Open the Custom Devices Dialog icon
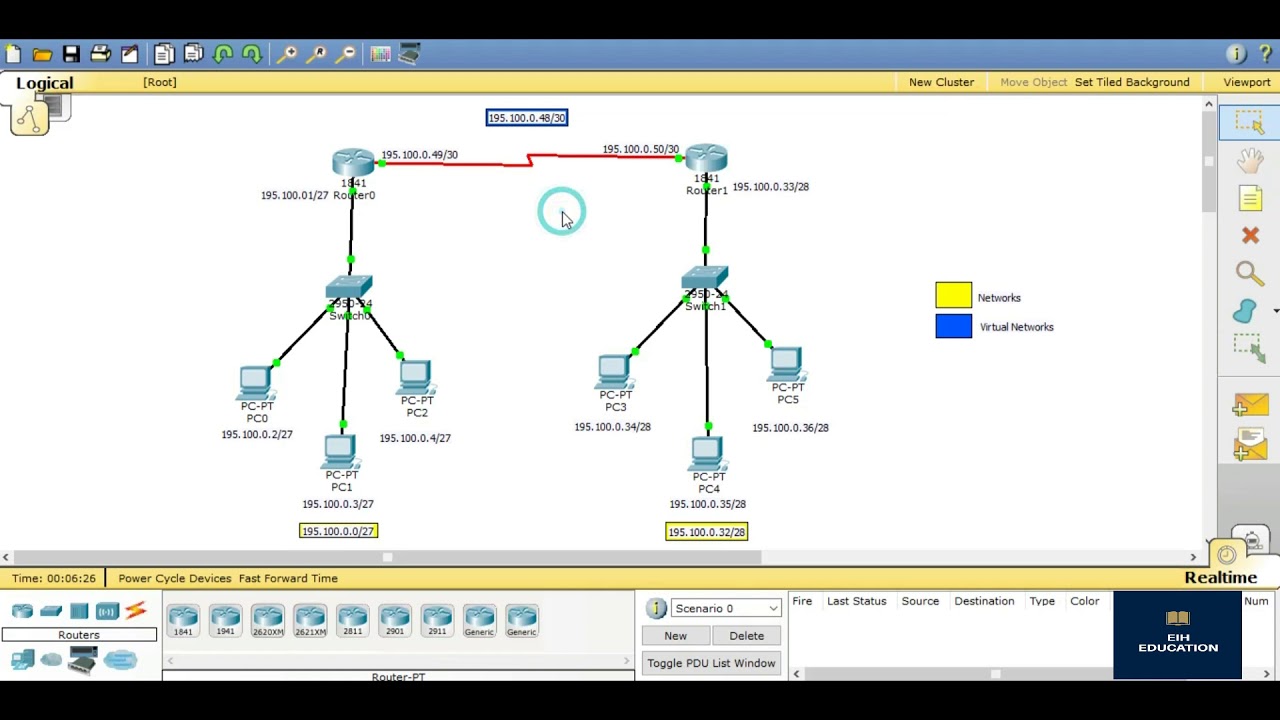This screenshot has width=1280, height=720. click(x=410, y=54)
